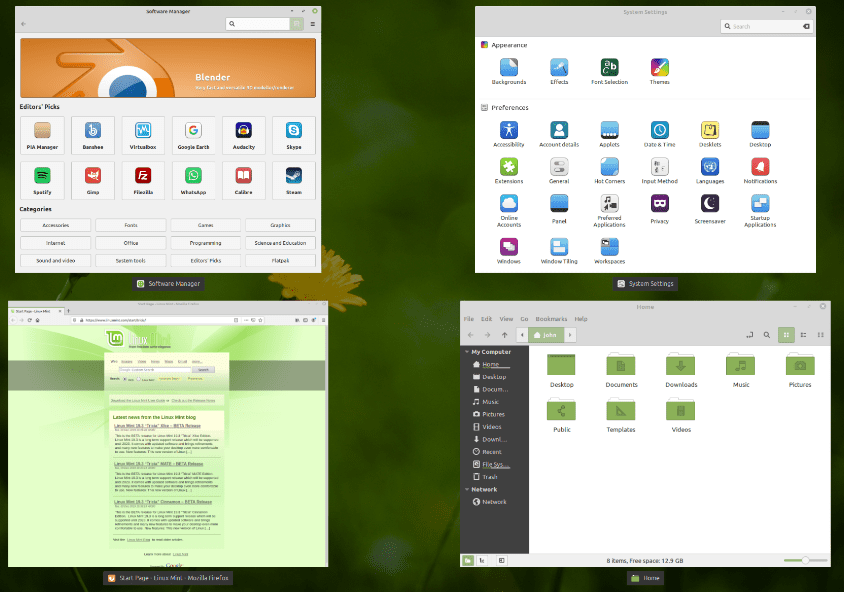Screen dimensions: 844x592
Task: Open the Programming category button
Action: [x=206, y=243]
